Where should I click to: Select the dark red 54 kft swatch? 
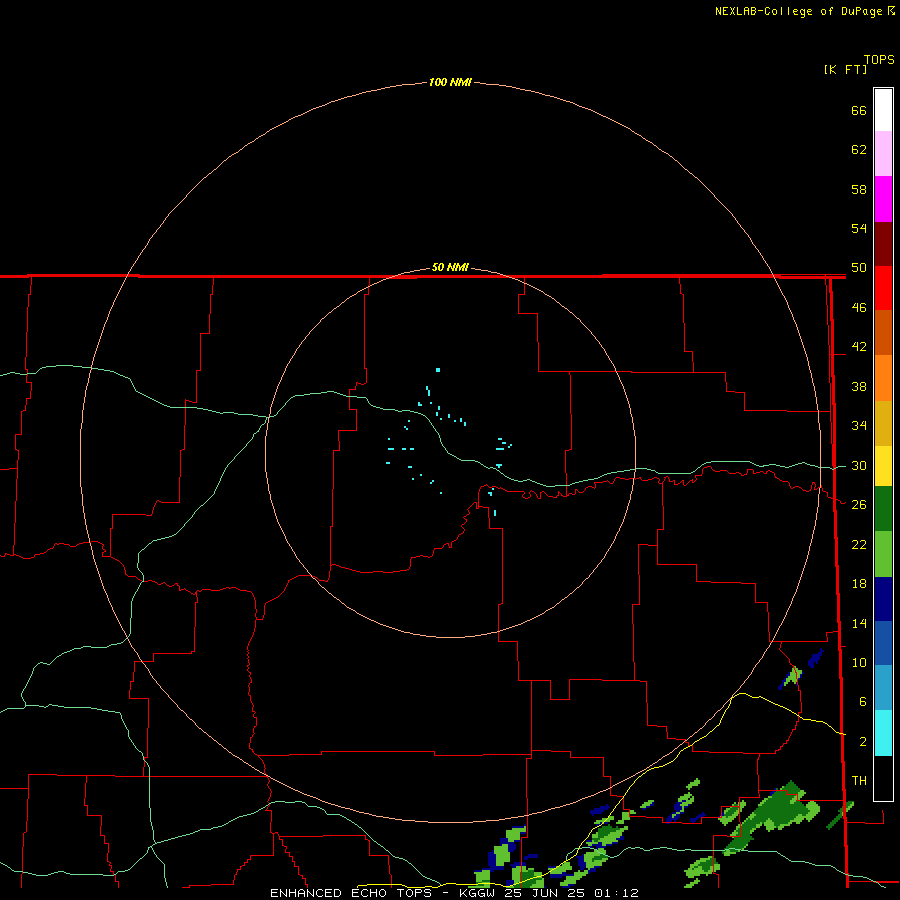(883, 244)
